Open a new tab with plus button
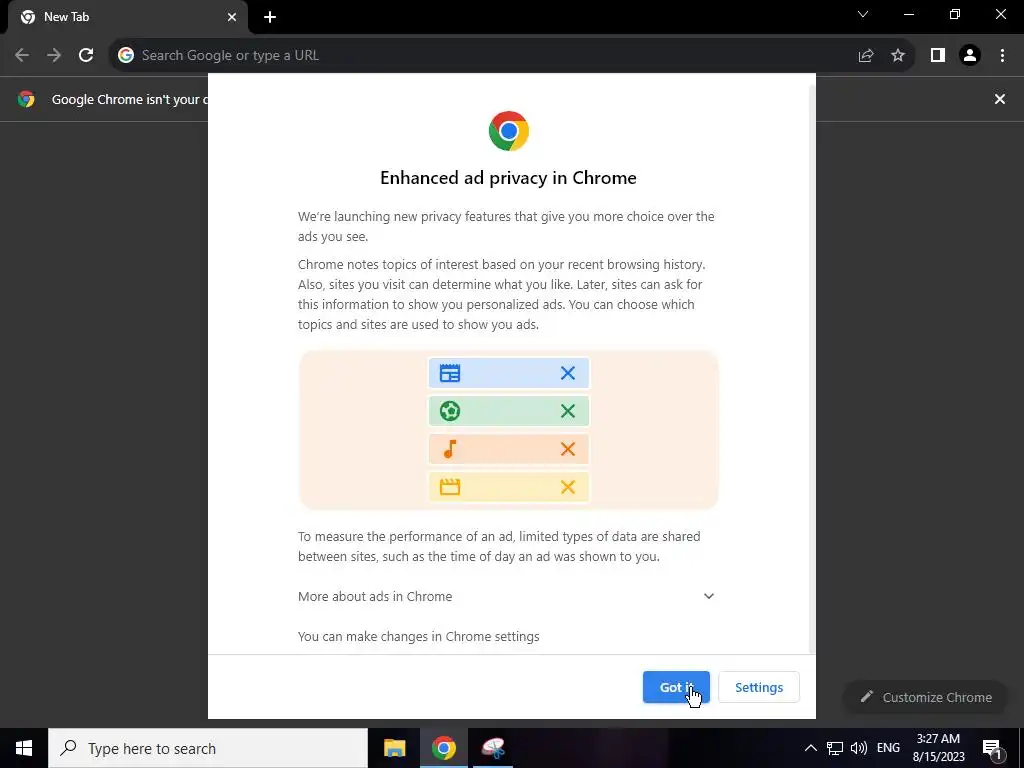This screenshot has height=768, width=1024. [x=270, y=17]
